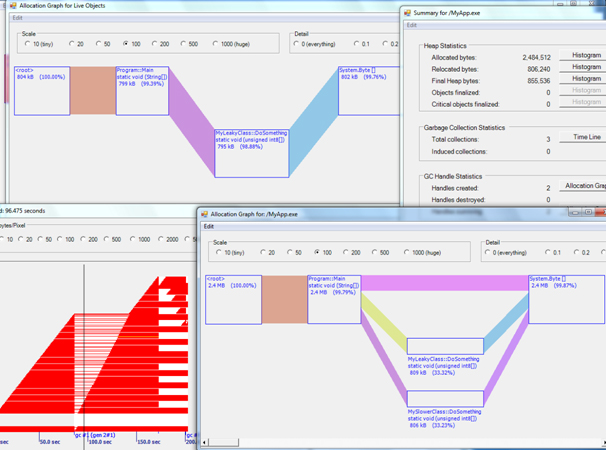The height and width of the screenshot is (450, 606).
Task: Click the gc #1 marker on the timeline axis
Action: coord(82,435)
